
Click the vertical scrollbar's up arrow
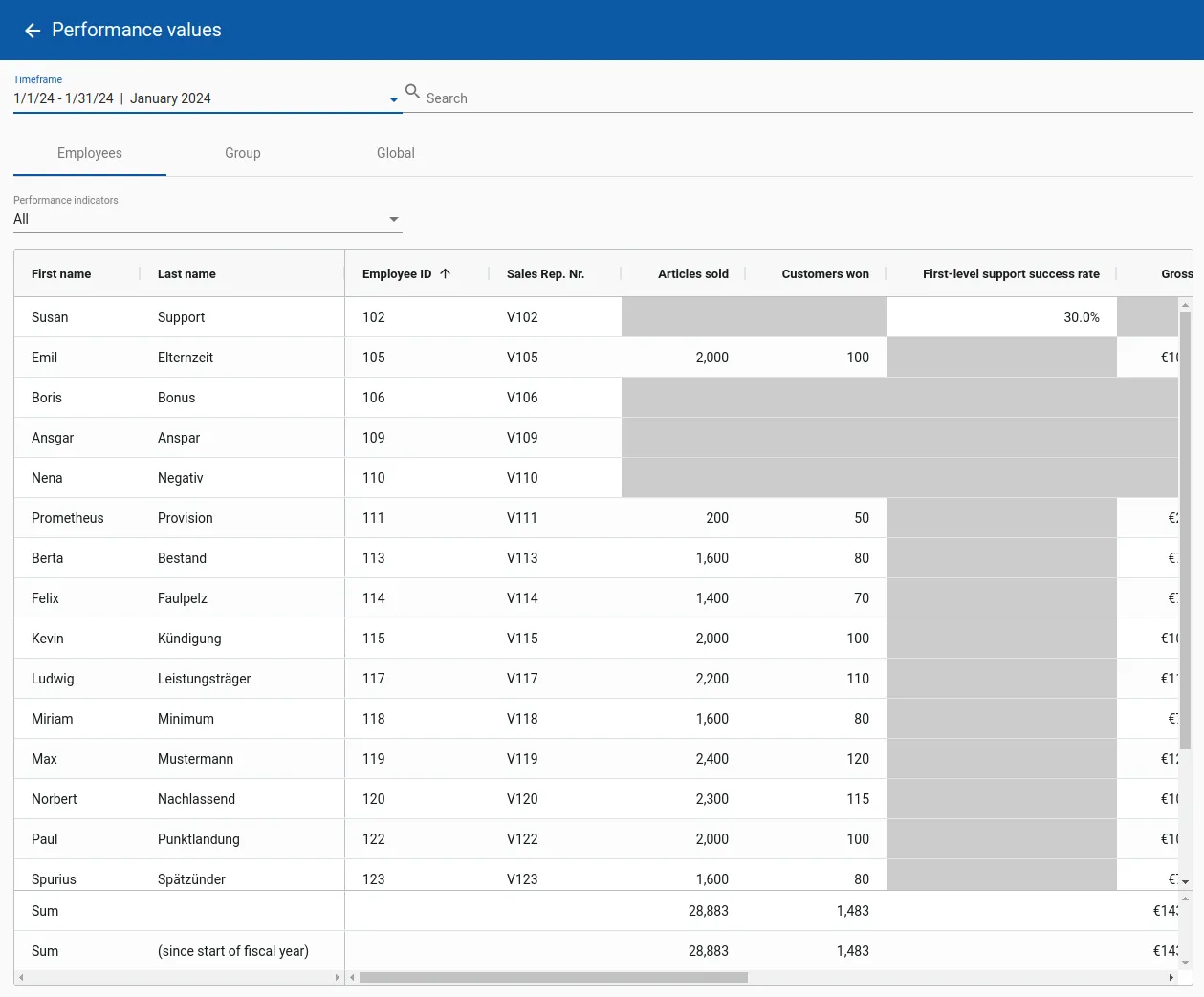(1185, 303)
